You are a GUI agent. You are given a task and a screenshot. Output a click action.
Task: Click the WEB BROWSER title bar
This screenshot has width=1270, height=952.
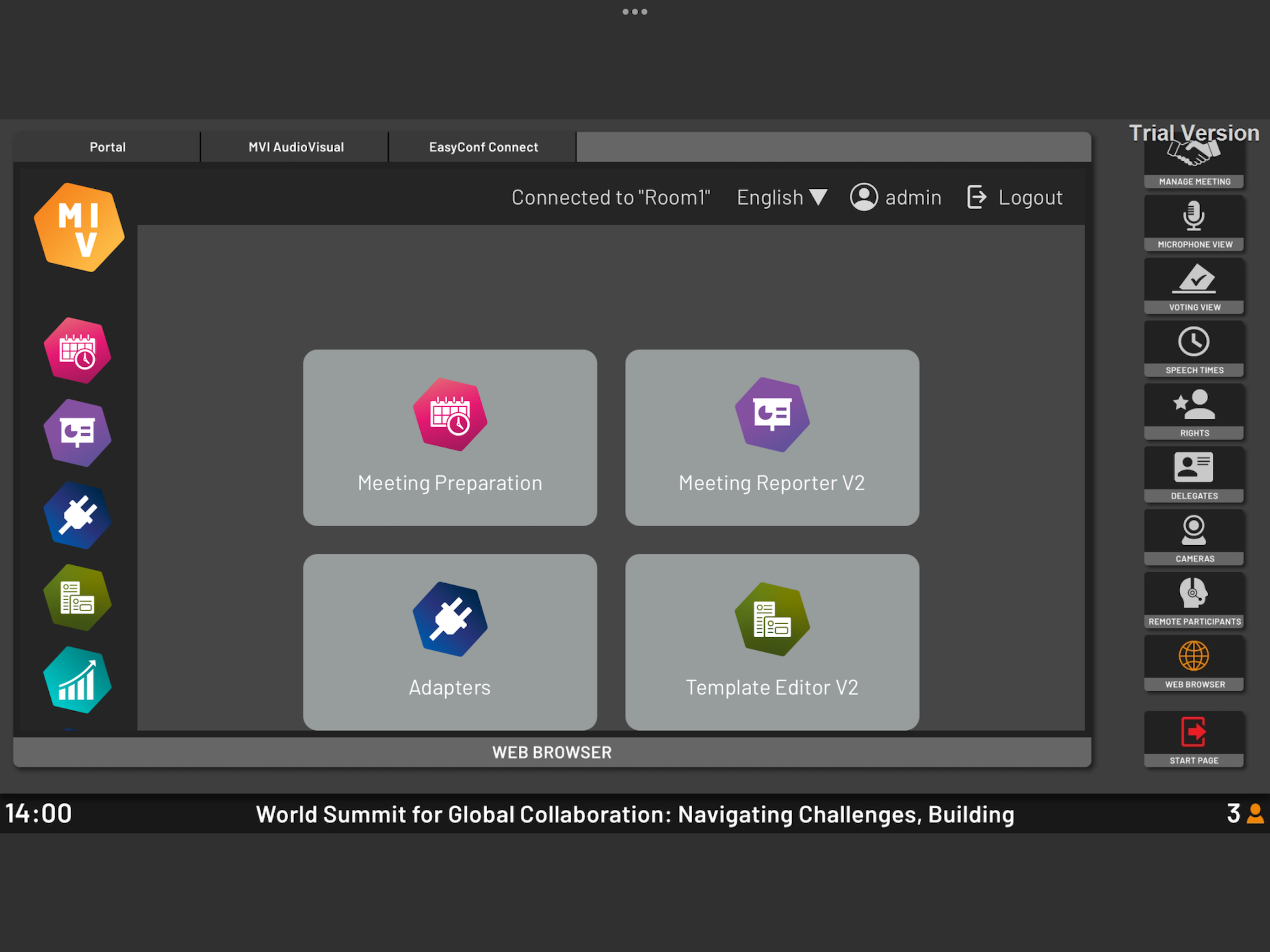click(x=552, y=752)
